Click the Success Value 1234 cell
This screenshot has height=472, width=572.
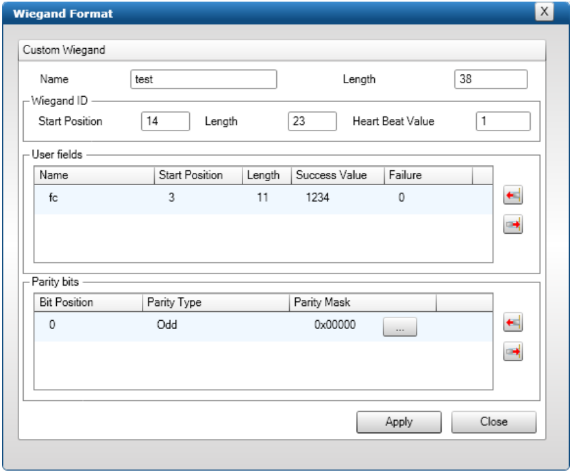click(317, 198)
